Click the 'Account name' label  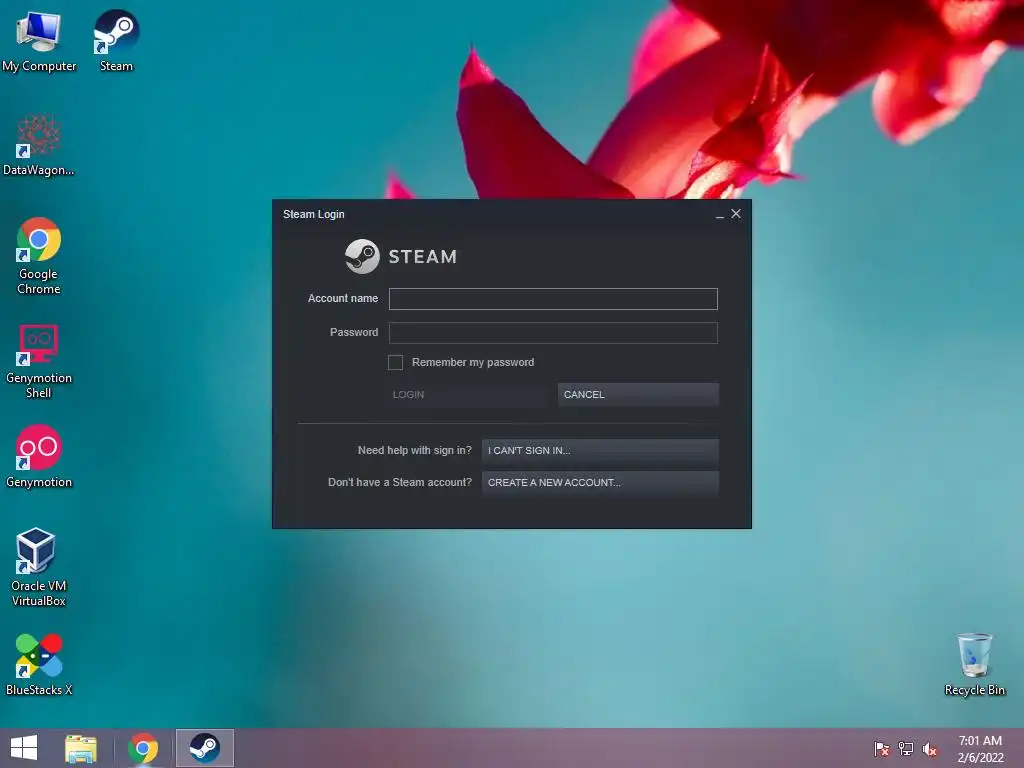[x=343, y=298]
